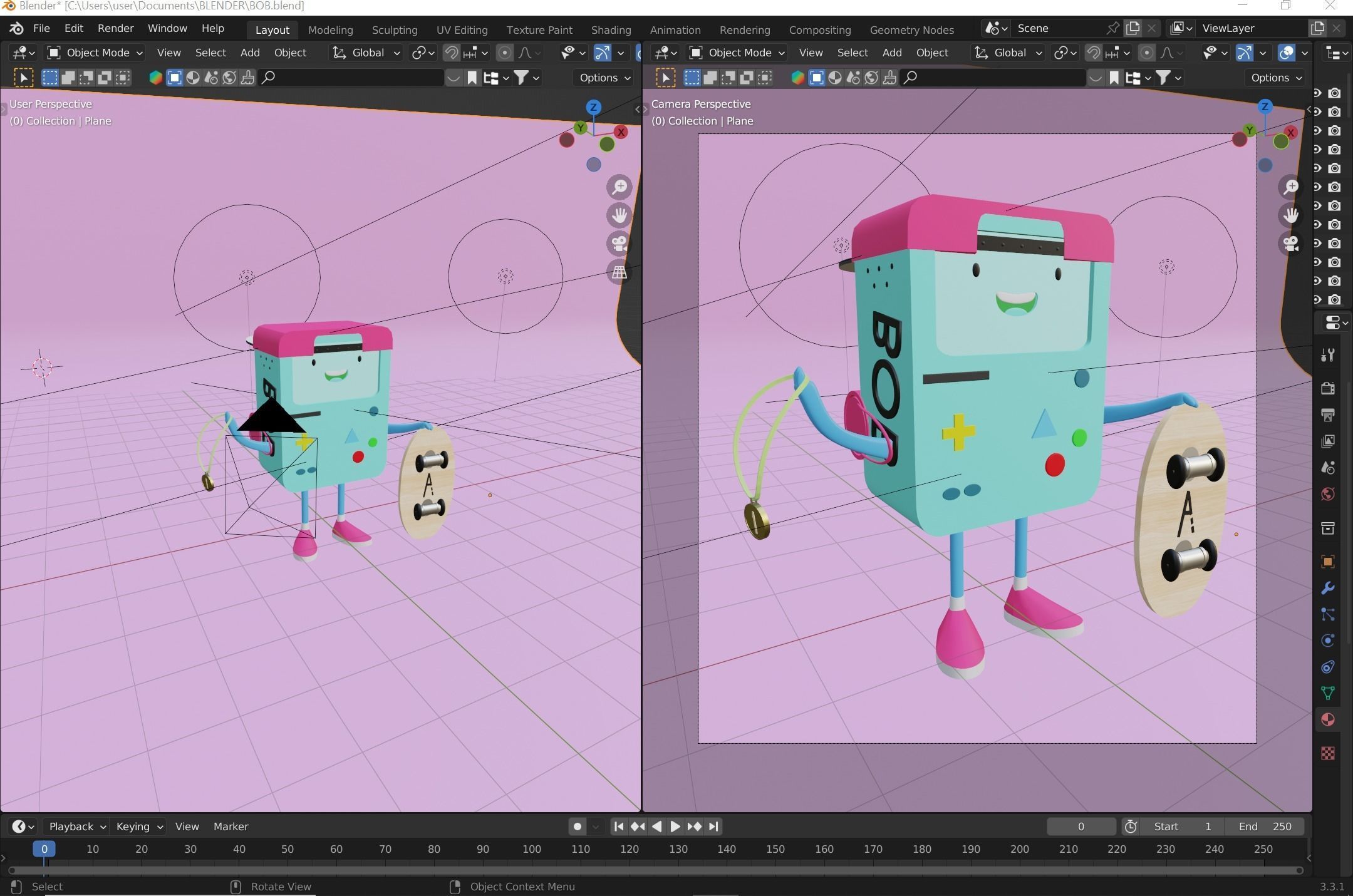Open the Physics properties tab
This screenshot has height=896, width=1353.
(1328, 641)
